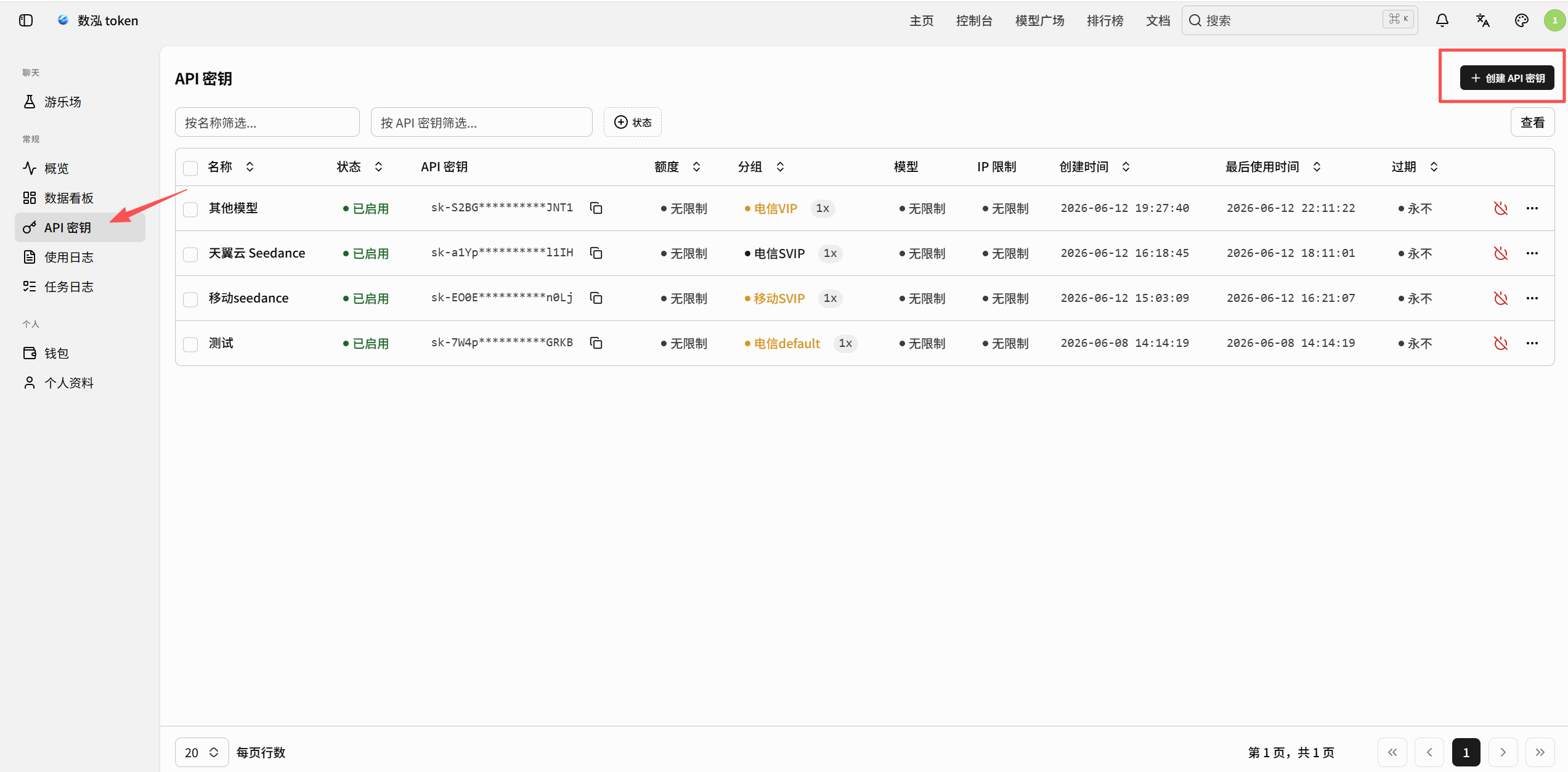The width and height of the screenshot is (1568, 772).
Task: Check the 测试 row checkbox
Action: tap(190, 344)
